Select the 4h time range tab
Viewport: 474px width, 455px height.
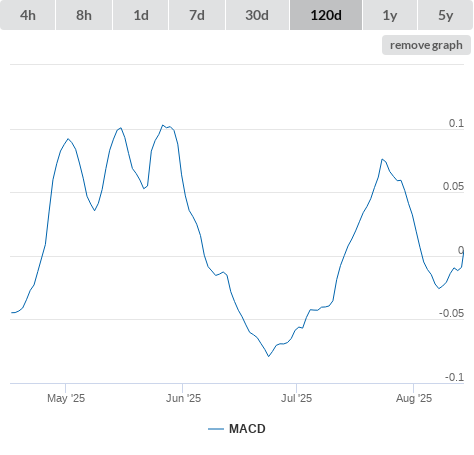pos(27,15)
